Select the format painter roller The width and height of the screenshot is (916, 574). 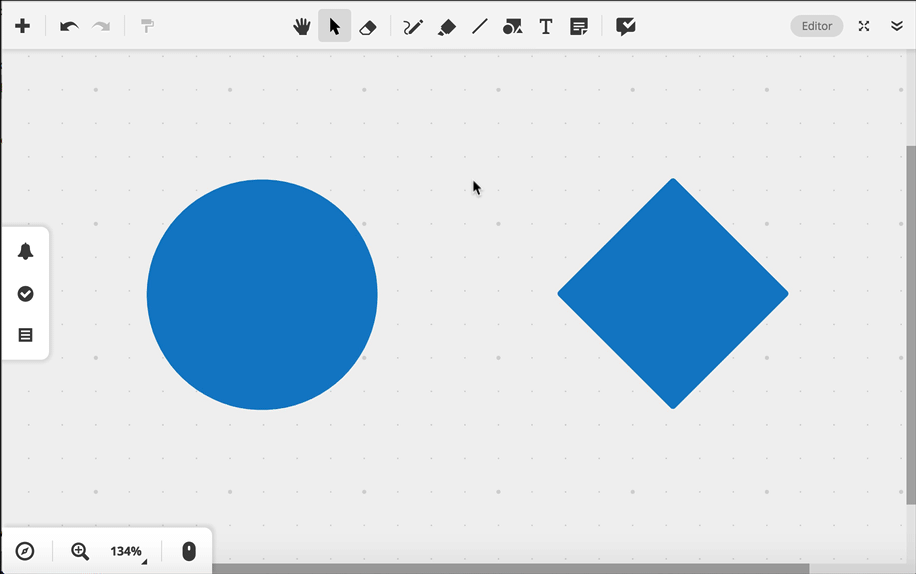[147, 26]
